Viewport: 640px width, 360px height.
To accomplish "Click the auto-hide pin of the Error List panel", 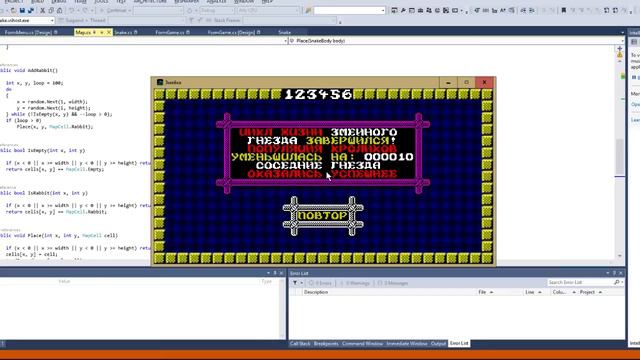I will coord(614,273).
